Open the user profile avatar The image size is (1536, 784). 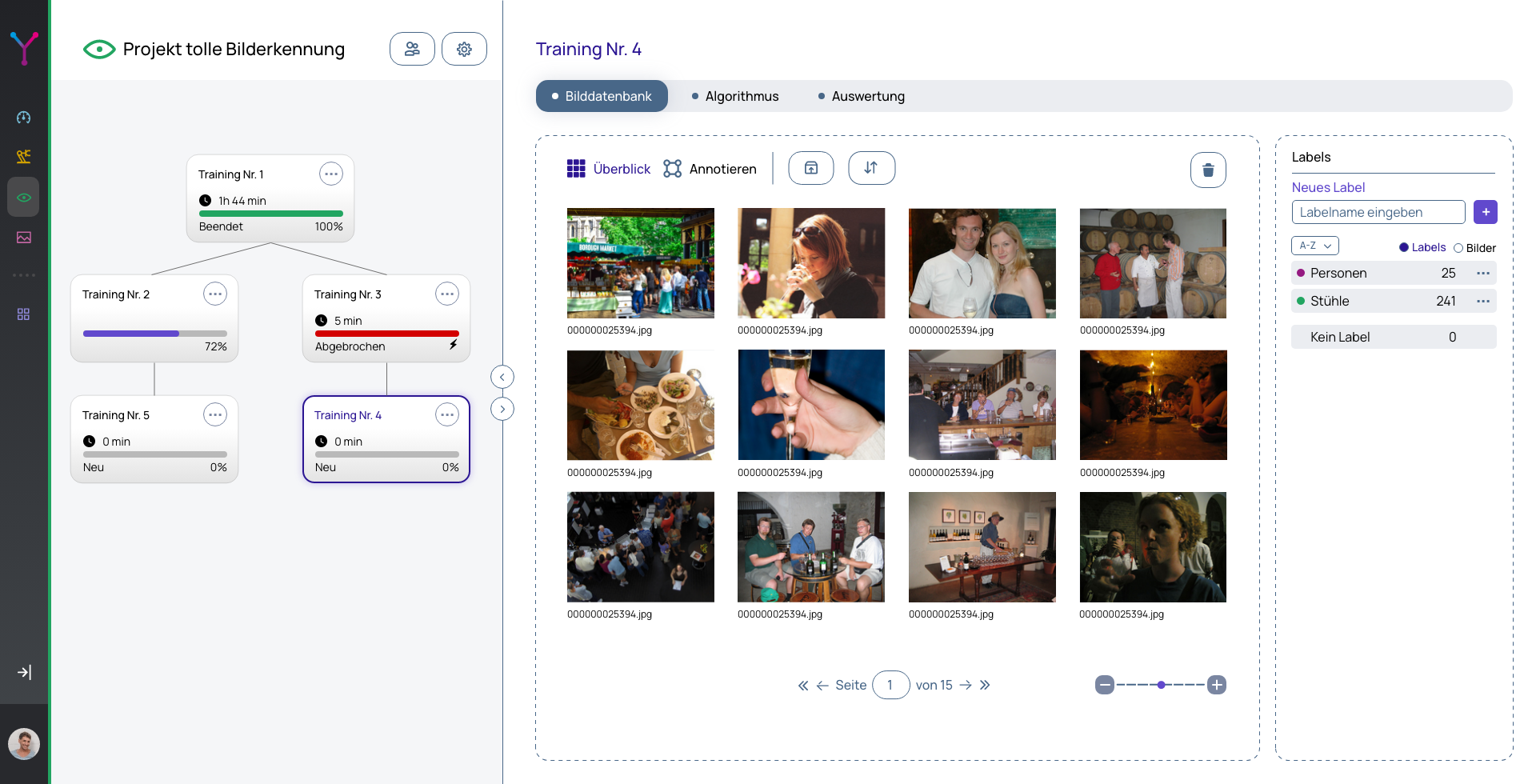tap(24, 744)
